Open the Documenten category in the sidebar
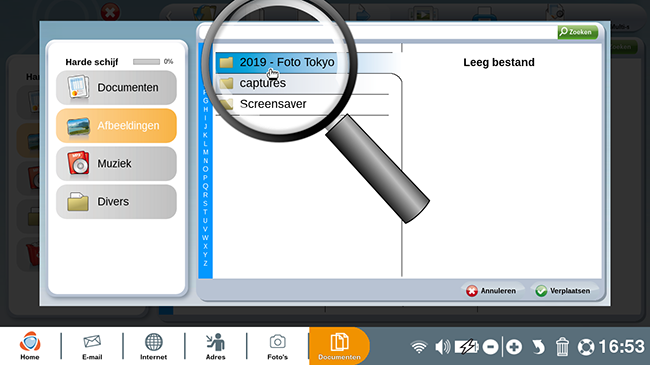Viewport: 650px width, 365px height. [x=116, y=88]
